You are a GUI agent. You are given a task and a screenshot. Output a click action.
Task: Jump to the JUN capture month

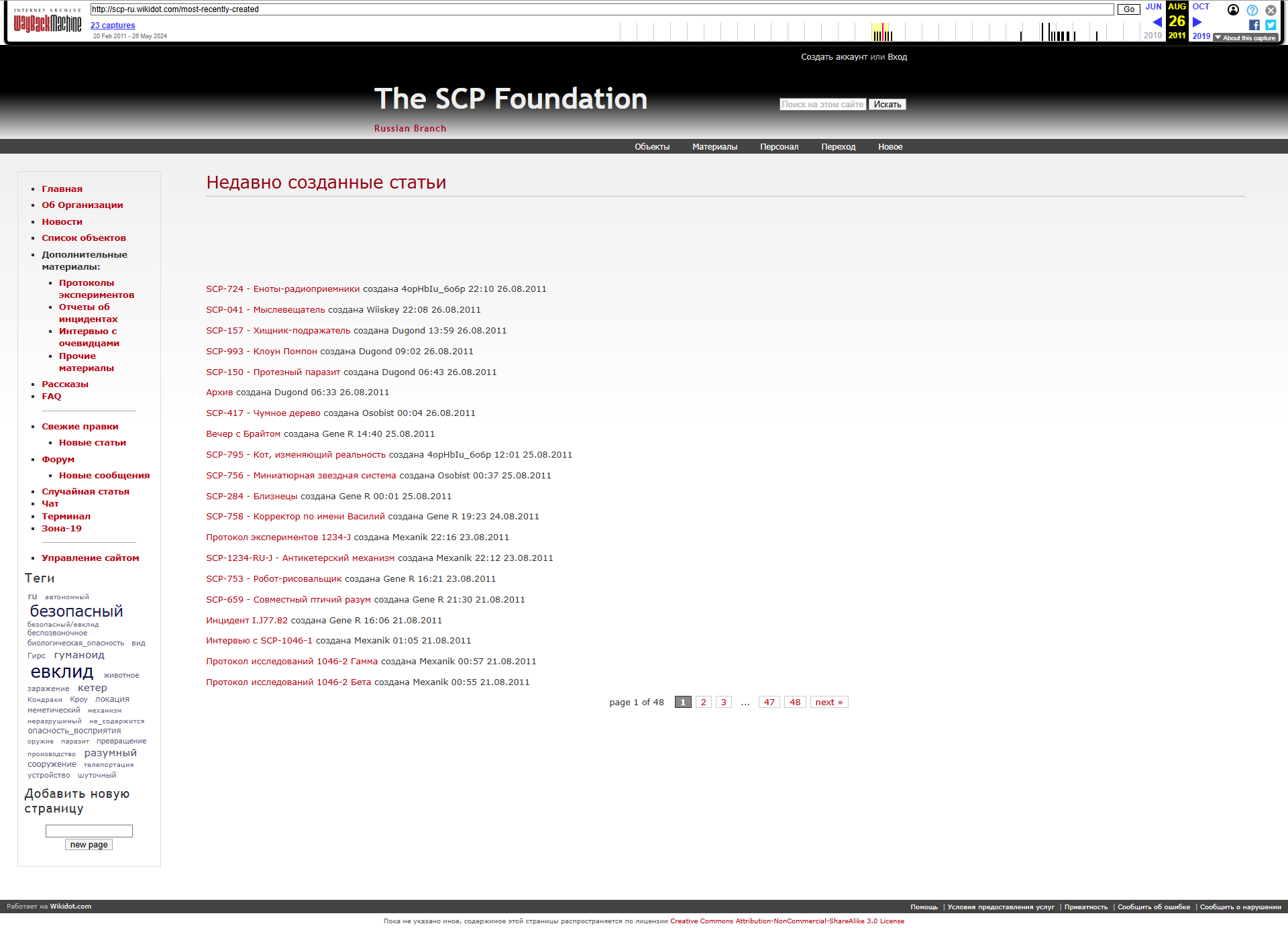1153,7
